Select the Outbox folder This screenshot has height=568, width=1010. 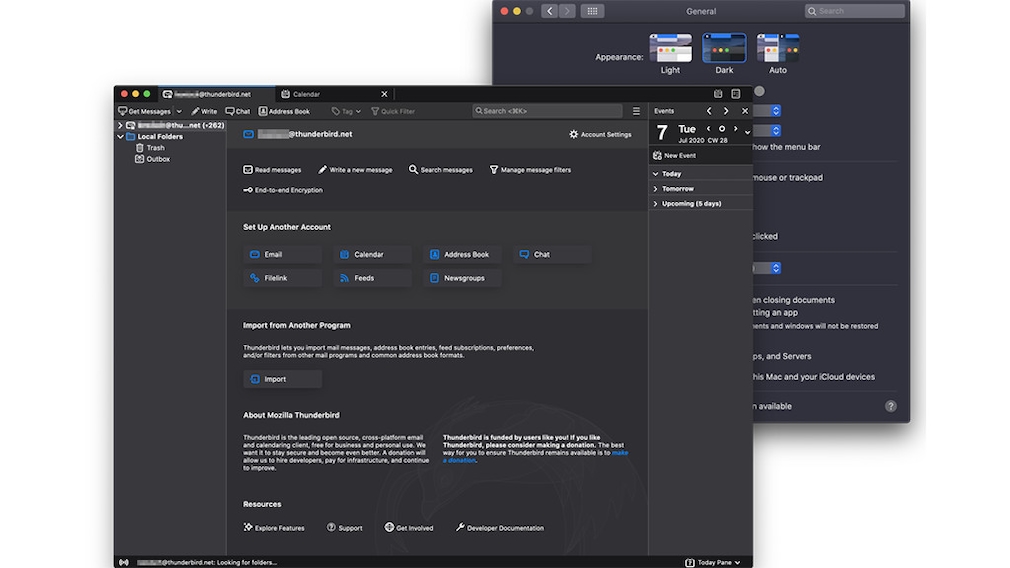[152, 159]
